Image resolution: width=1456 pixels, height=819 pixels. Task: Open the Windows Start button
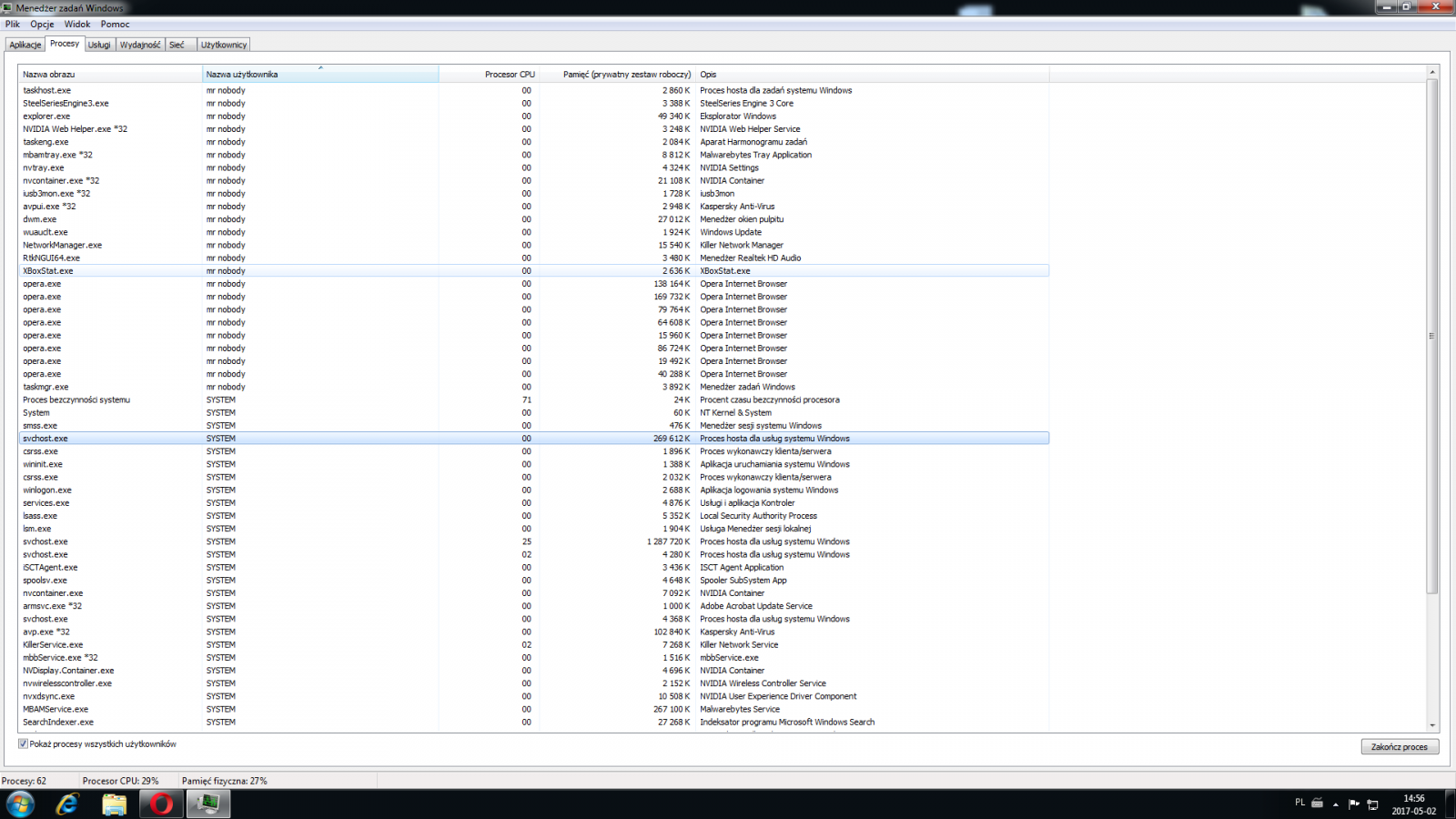tap(20, 804)
